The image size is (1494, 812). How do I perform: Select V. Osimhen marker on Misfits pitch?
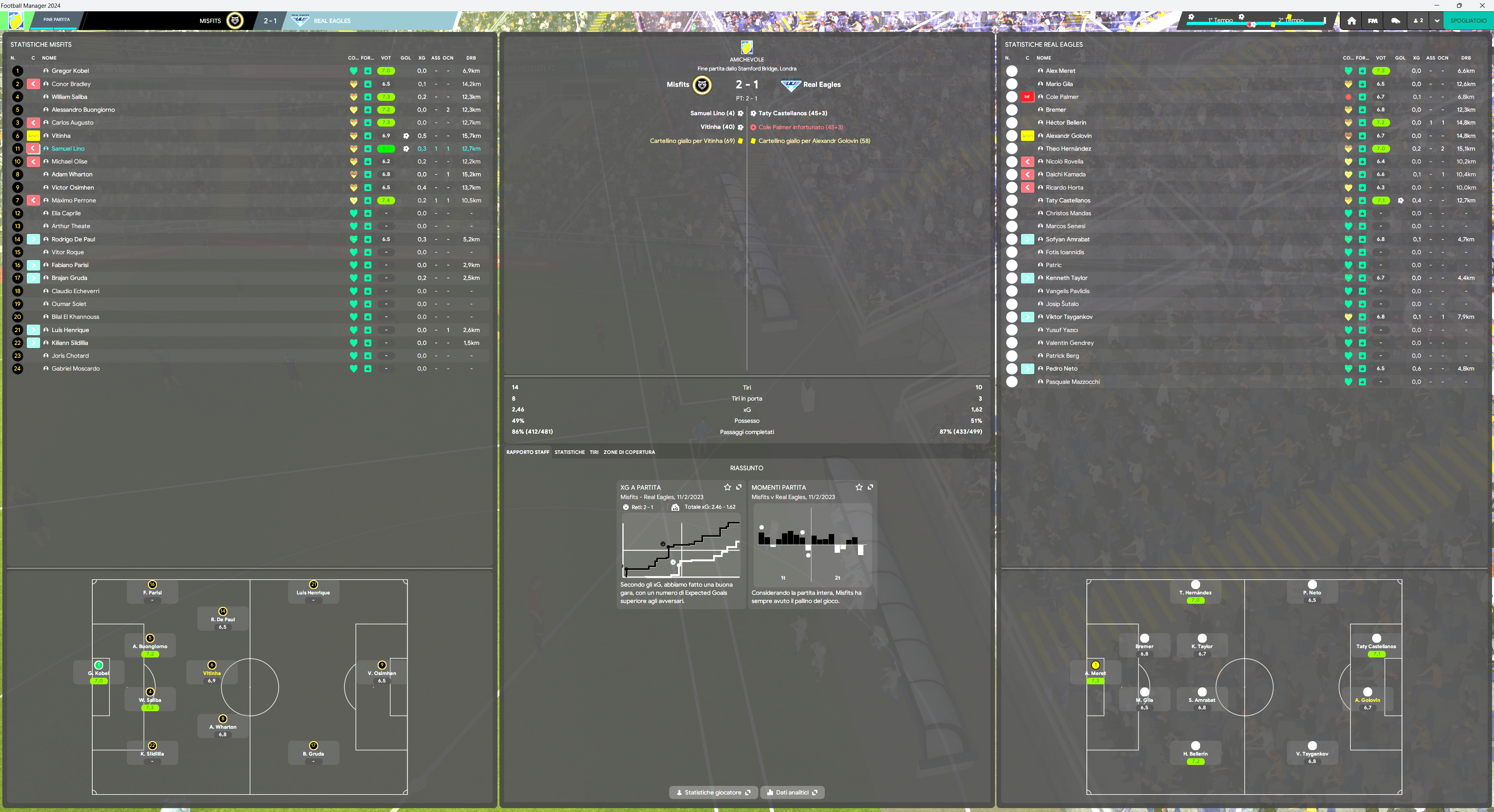tap(381, 673)
